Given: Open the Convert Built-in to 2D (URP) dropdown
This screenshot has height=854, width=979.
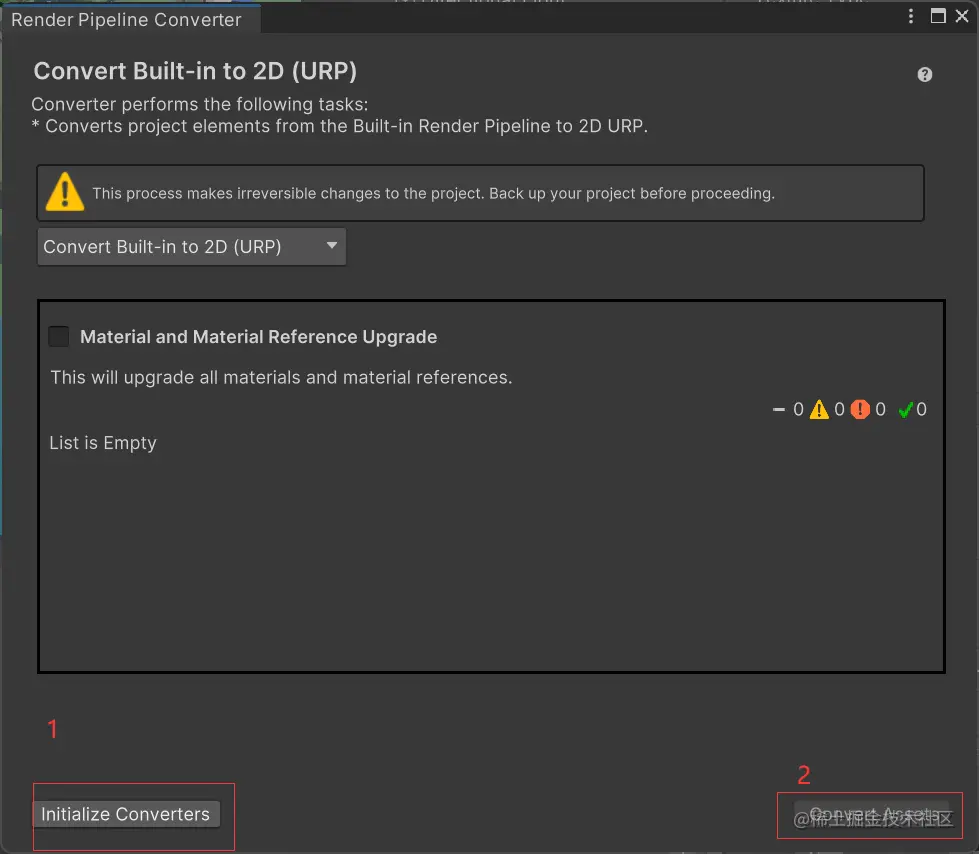Looking at the screenshot, I should (191, 247).
